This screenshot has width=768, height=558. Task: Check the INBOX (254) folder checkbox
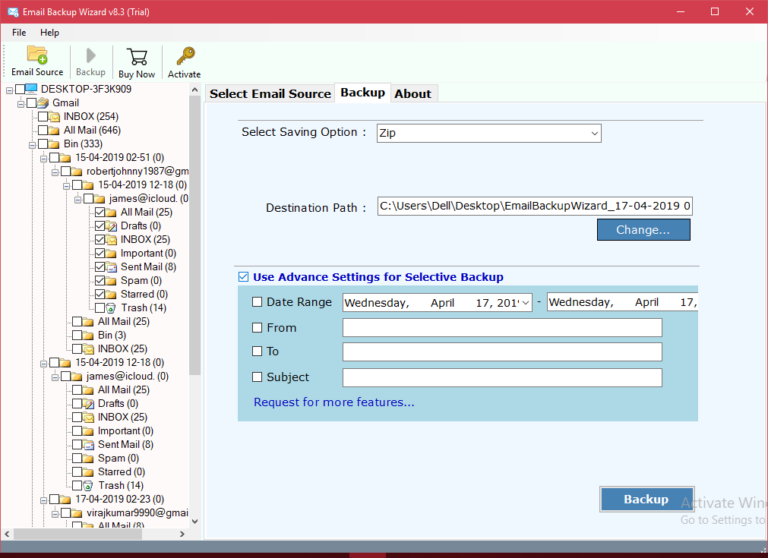41,117
